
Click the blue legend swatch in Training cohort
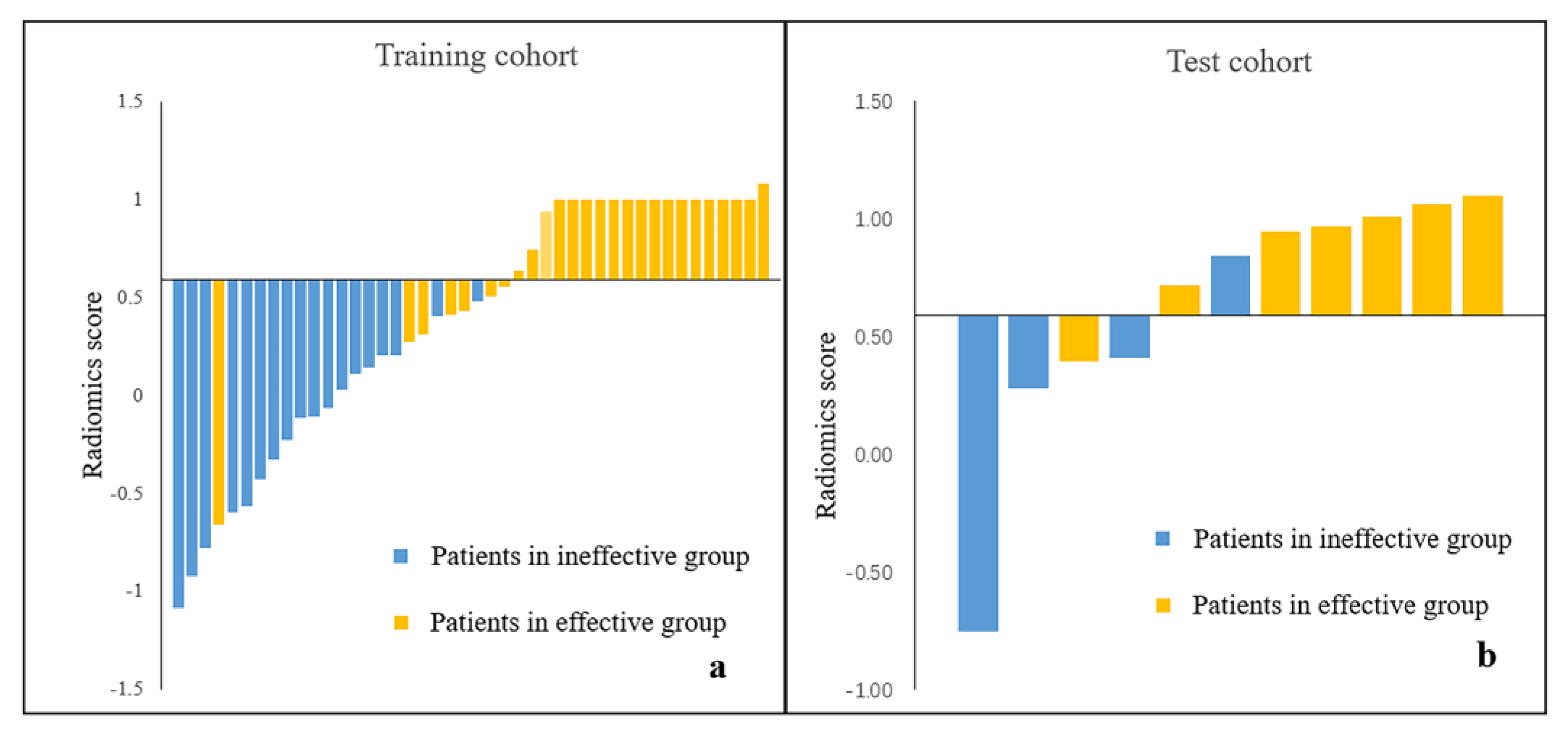tap(400, 556)
